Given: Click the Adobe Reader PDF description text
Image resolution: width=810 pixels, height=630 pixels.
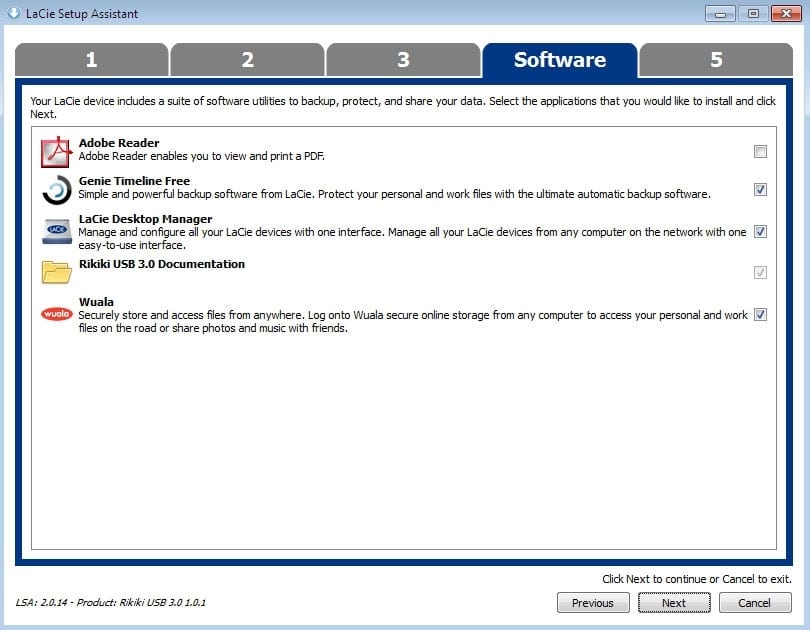Looking at the screenshot, I should [201, 156].
